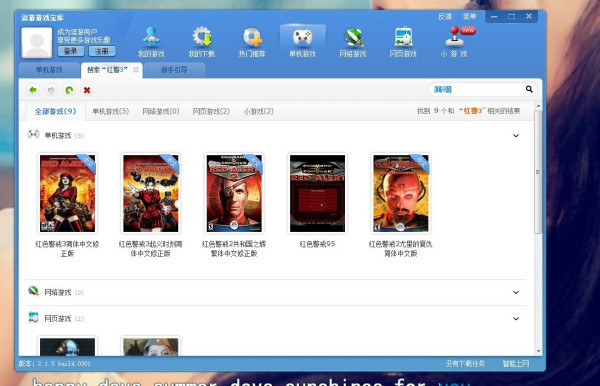Select 小游戏(2) filter tab

tap(259, 111)
